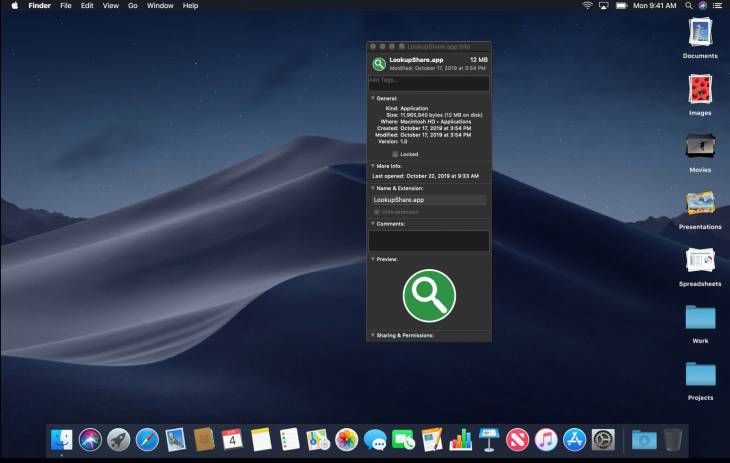Enable the Locked checkbox
Image resolution: width=730 pixels, height=463 pixels.
[x=395, y=154]
